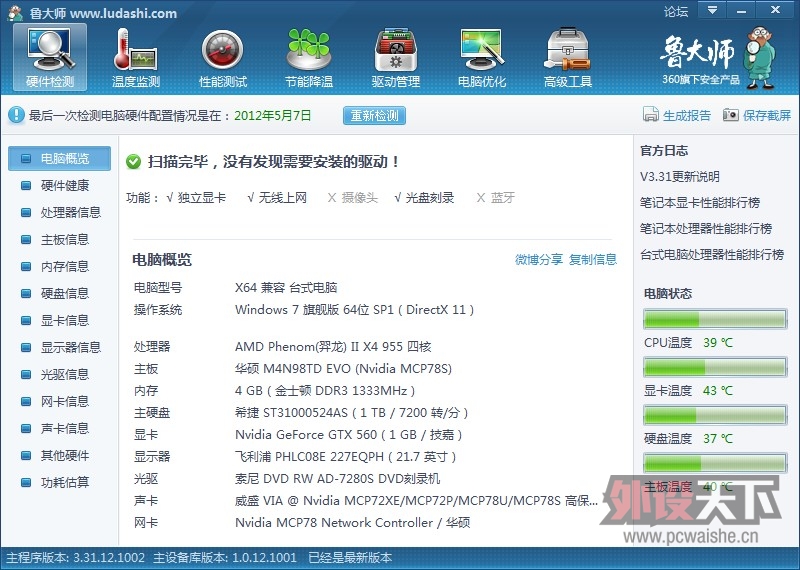Click the 无线上网 feature indicator

[x=277, y=197]
